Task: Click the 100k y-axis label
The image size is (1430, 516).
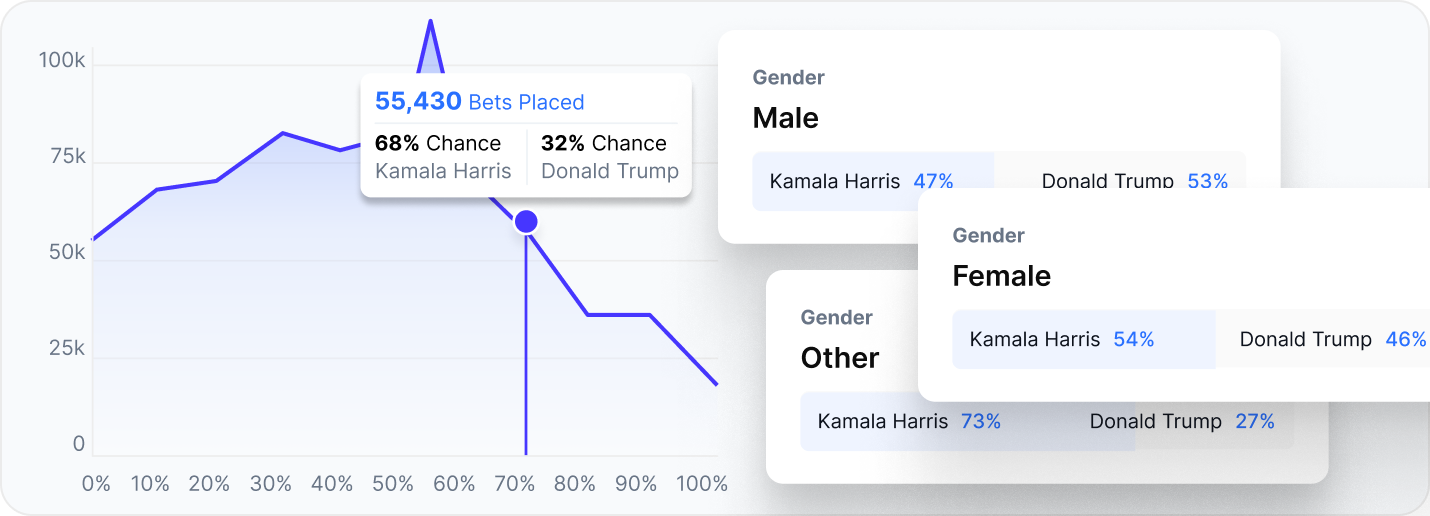Action: (x=62, y=61)
